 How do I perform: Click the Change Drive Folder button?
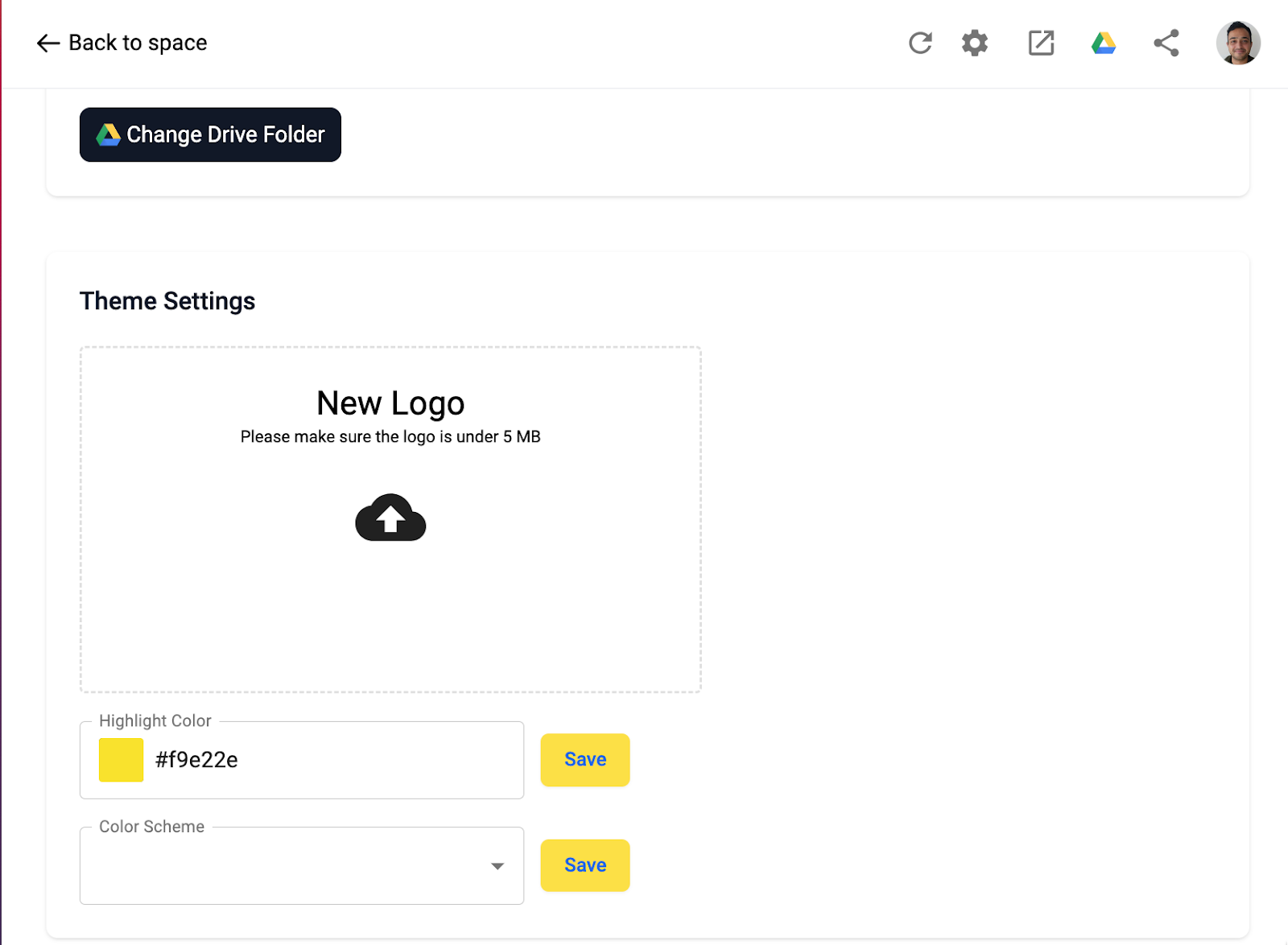tap(210, 134)
